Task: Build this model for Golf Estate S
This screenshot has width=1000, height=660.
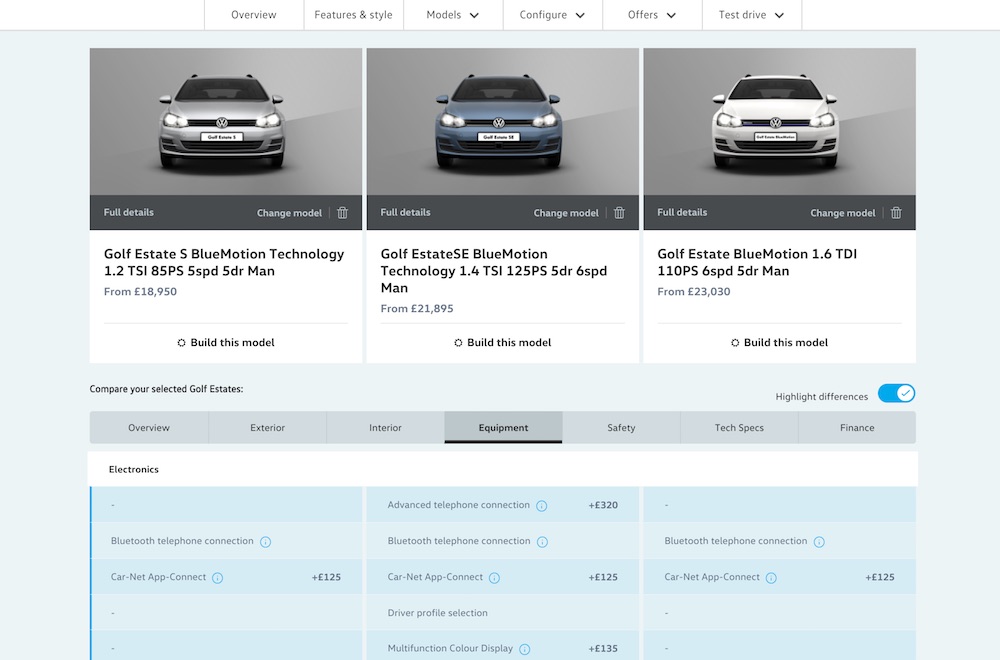Action: [x=226, y=342]
